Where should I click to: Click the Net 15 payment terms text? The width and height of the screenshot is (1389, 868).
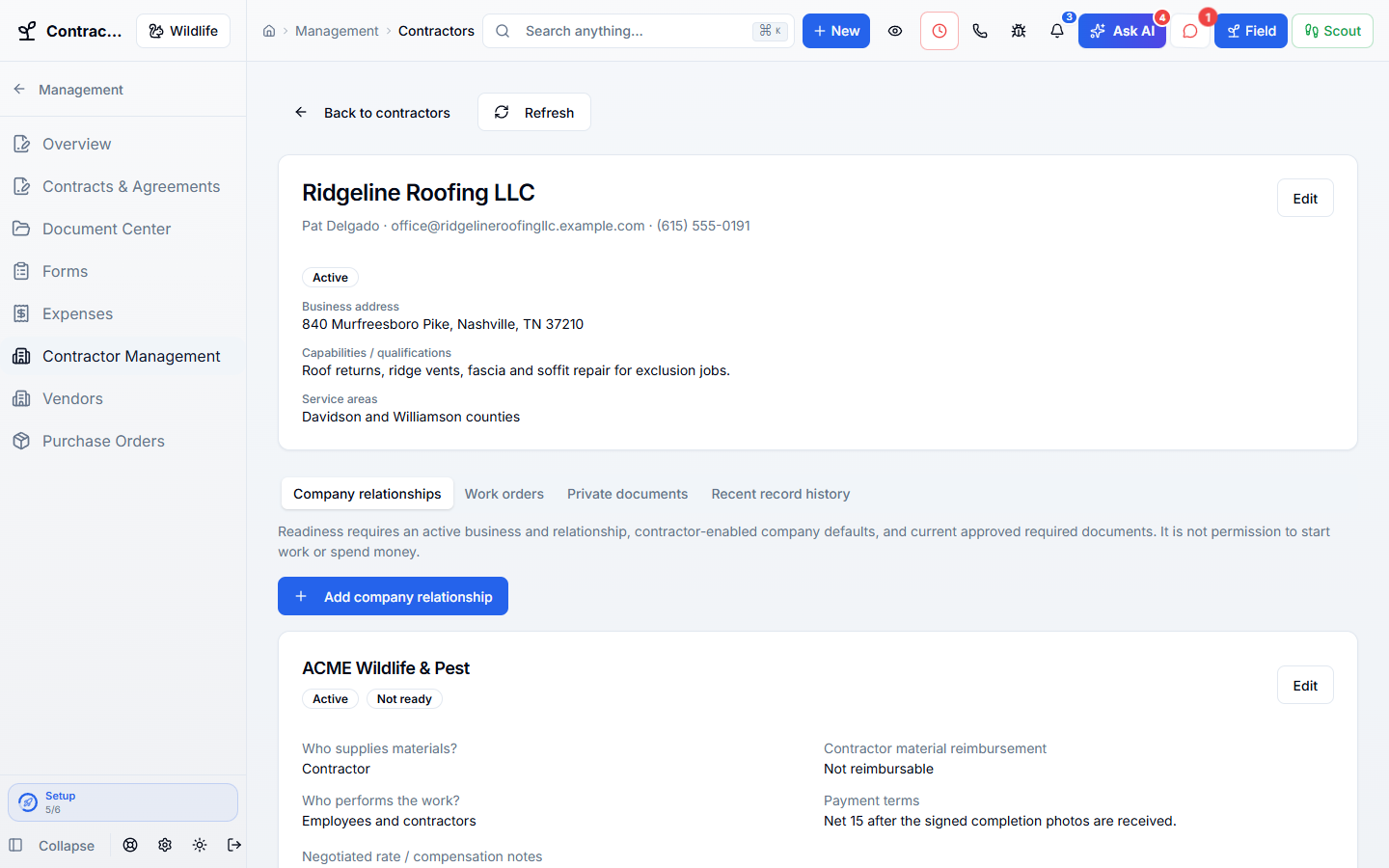coord(999,821)
